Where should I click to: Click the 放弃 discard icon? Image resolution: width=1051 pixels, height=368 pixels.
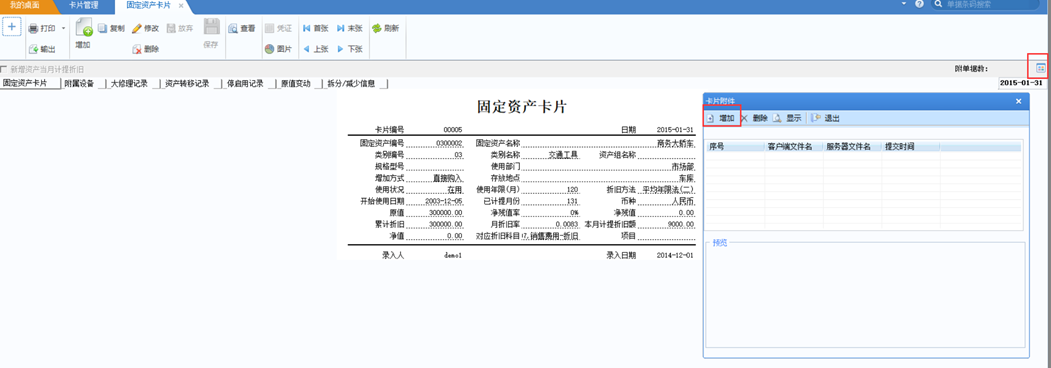click(171, 29)
